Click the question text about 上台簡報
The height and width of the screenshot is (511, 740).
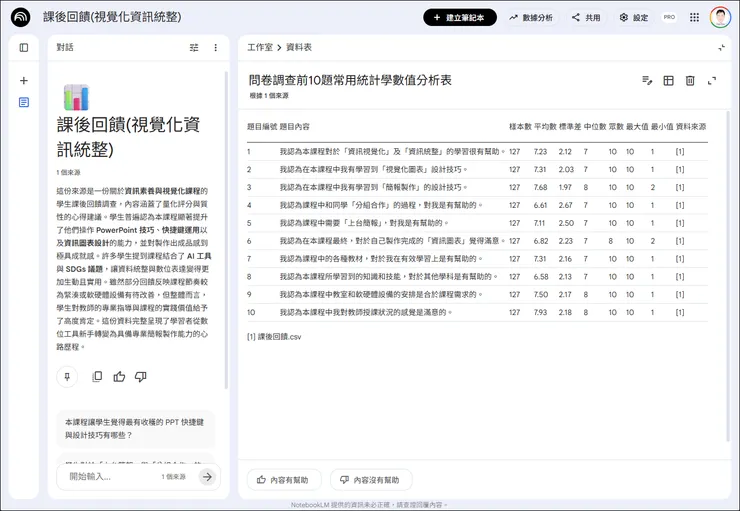click(x=364, y=223)
